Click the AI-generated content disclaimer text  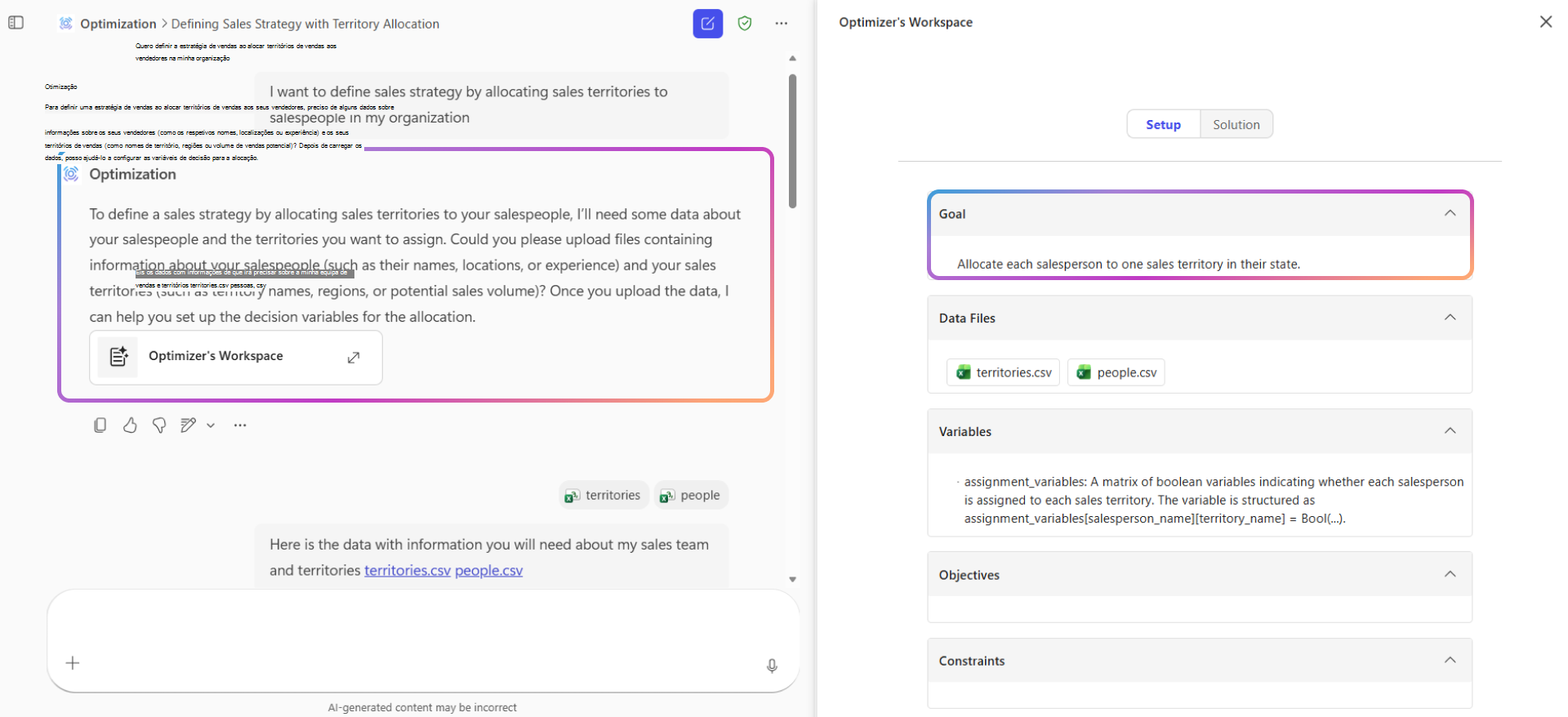pos(422,707)
